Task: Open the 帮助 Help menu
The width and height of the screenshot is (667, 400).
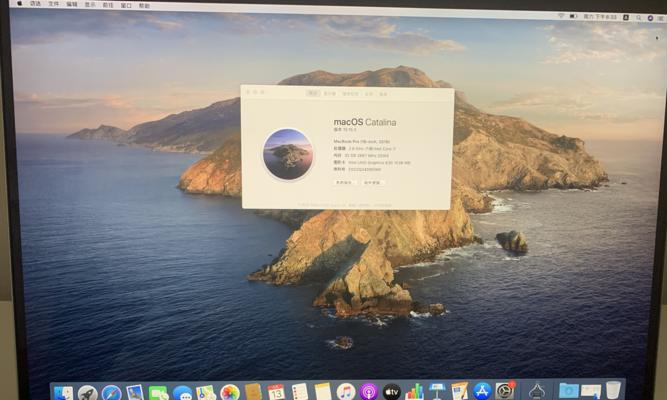Action: pyautogui.click(x=144, y=6)
